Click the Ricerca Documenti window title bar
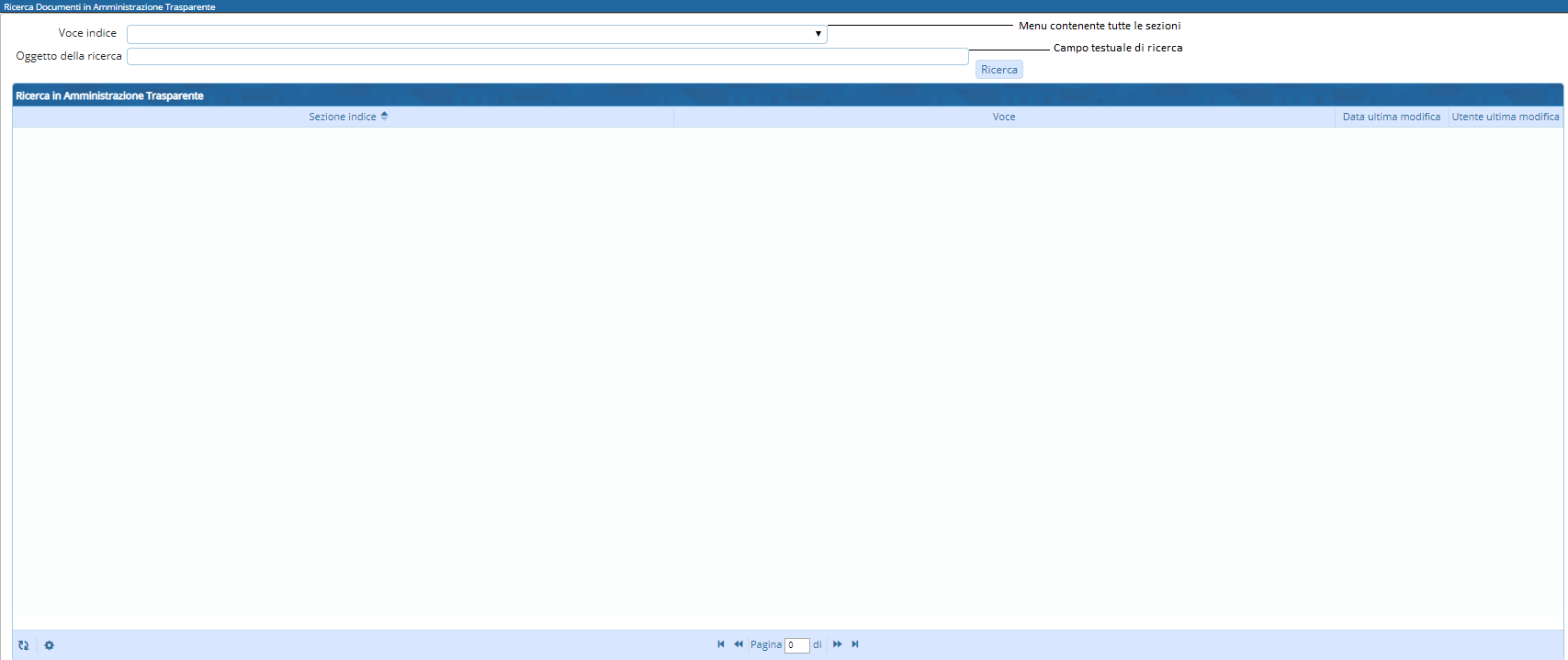 [x=109, y=6]
